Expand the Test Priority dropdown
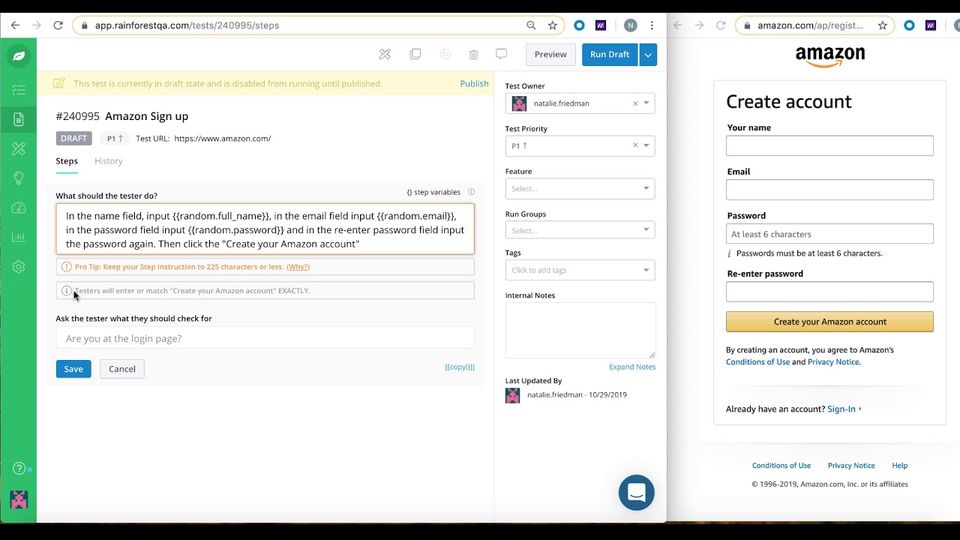This screenshot has width=960, height=540. point(646,146)
